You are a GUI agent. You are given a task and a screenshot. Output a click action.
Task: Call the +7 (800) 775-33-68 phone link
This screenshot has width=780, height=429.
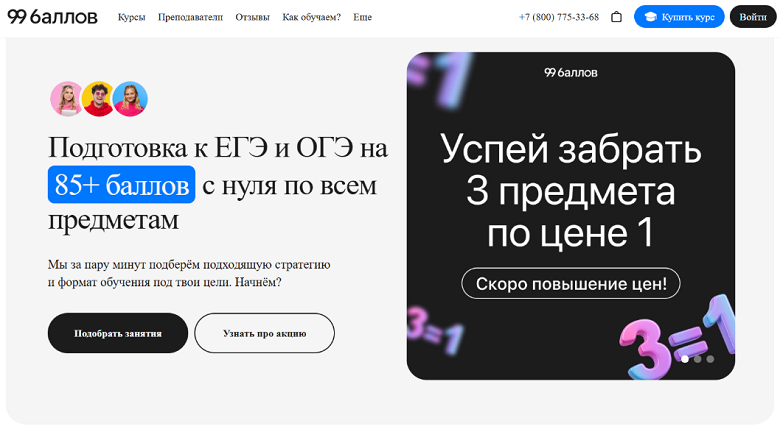click(559, 17)
